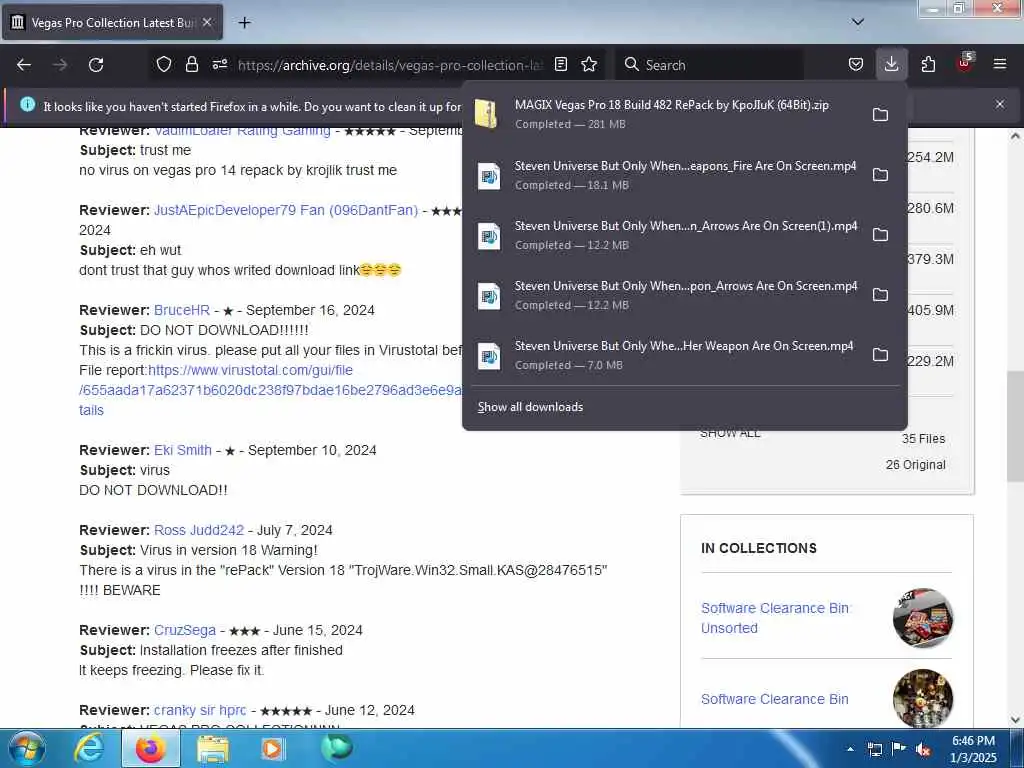Click the Search box in toolbar
Image resolution: width=1024 pixels, height=768 pixels.
point(712,65)
